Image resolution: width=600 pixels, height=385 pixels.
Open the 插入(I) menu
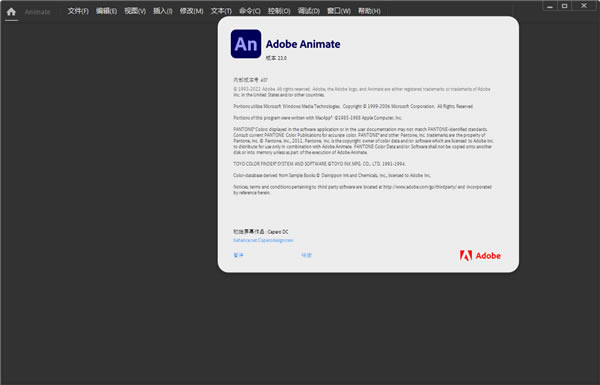[163, 11]
